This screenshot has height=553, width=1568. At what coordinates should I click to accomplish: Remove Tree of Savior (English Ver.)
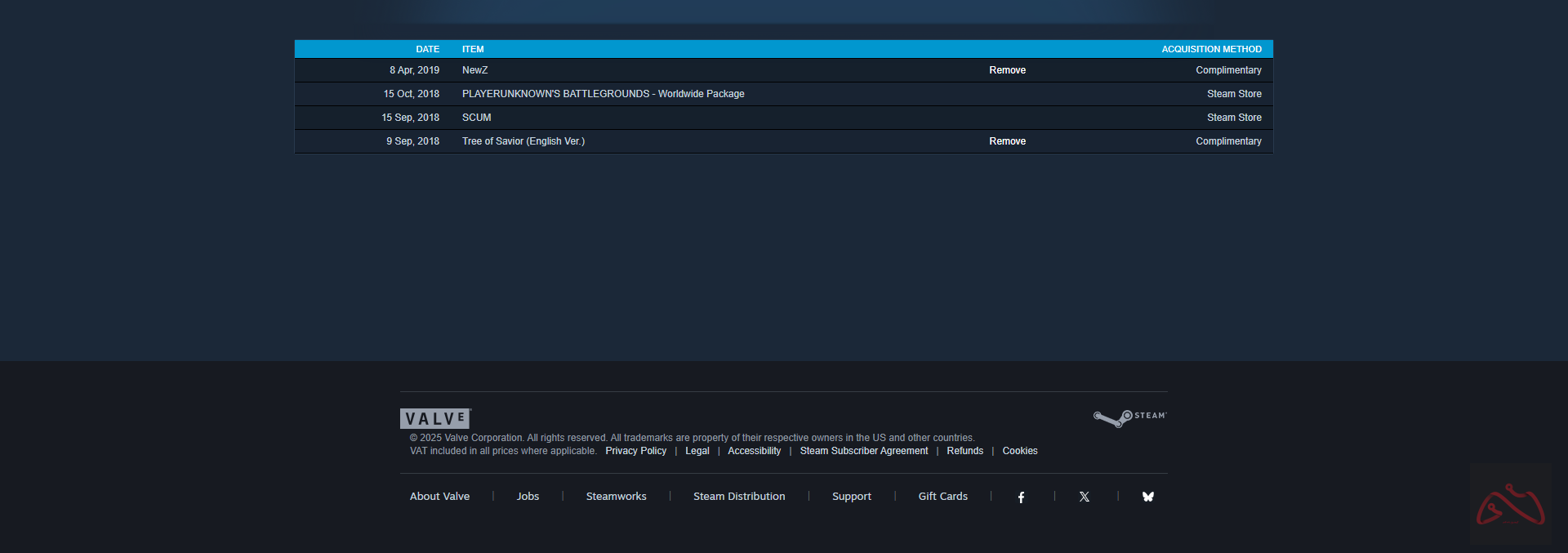pos(1007,141)
